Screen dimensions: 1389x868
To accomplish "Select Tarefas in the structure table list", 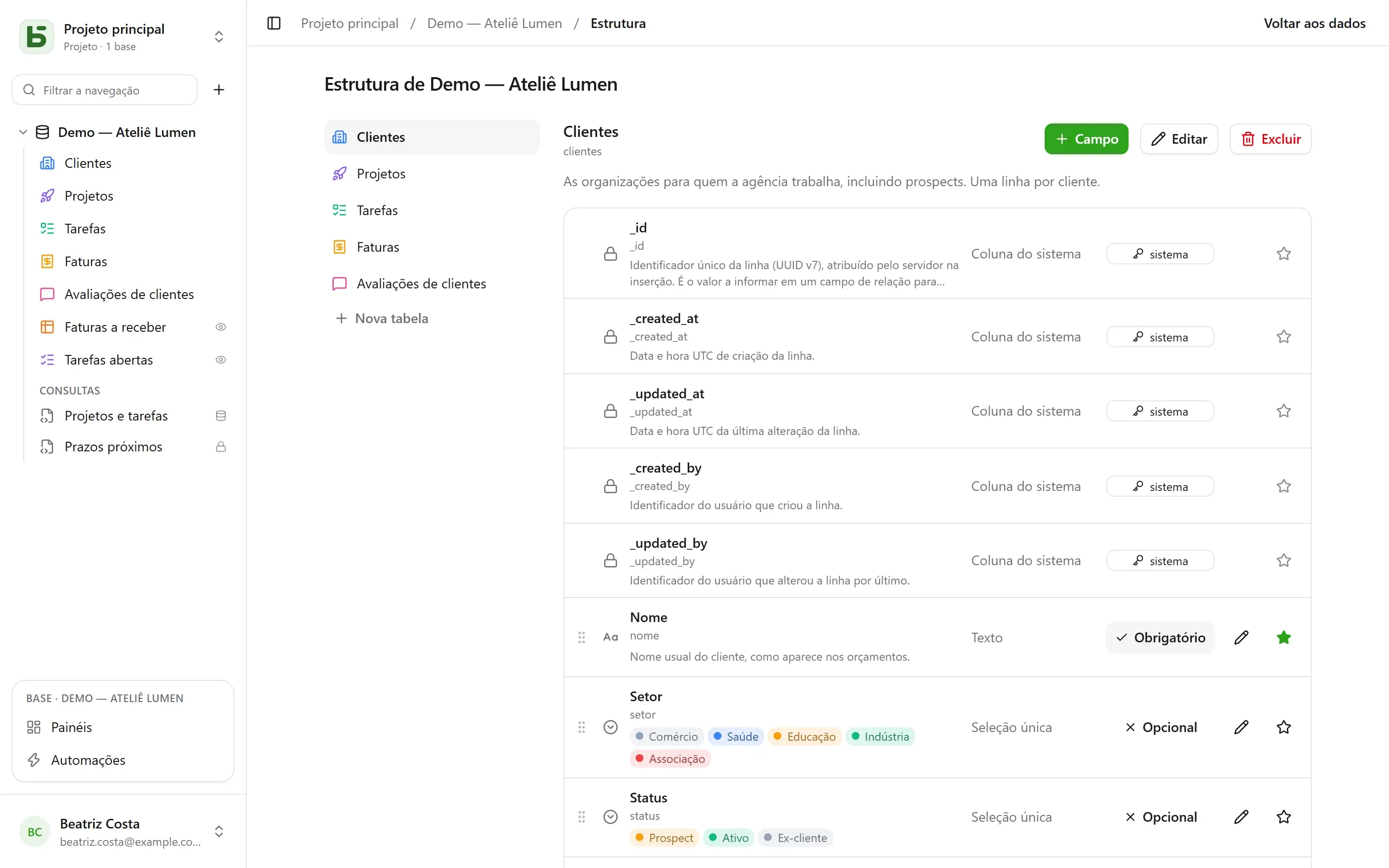I will 432,211.
